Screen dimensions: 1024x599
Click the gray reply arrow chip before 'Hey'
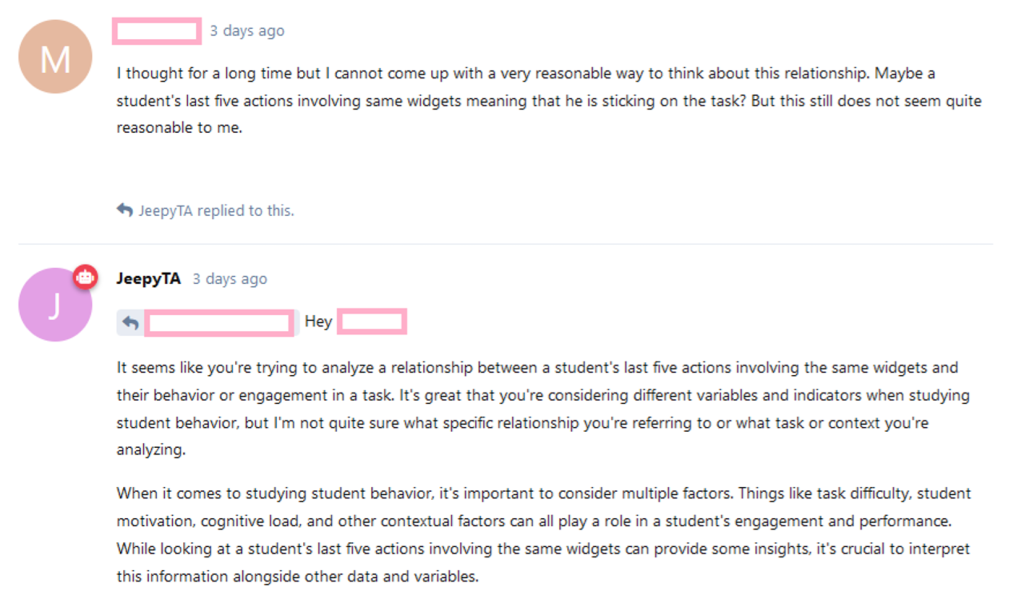point(130,322)
